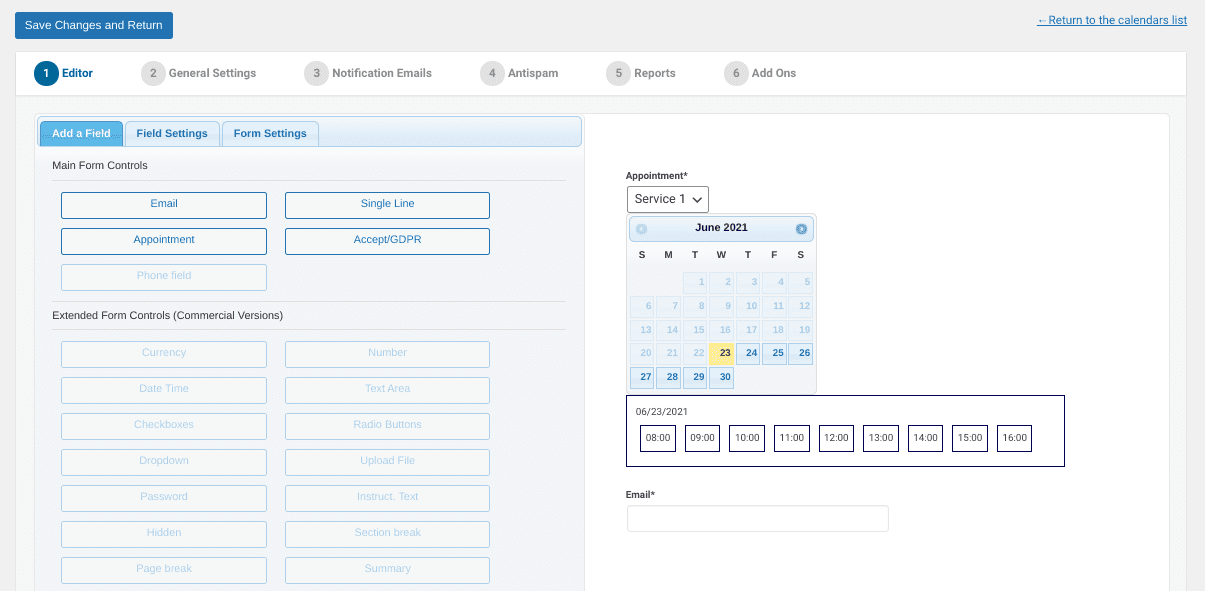Choose the 08:00 time slot

[658, 438]
